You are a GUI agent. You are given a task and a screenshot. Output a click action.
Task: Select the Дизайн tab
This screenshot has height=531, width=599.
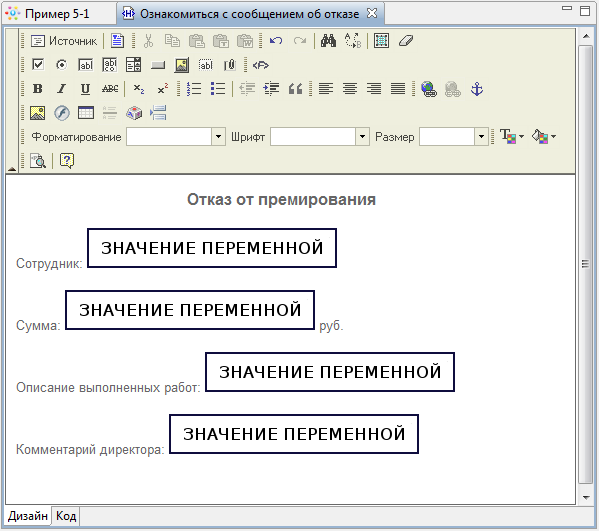click(28, 516)
